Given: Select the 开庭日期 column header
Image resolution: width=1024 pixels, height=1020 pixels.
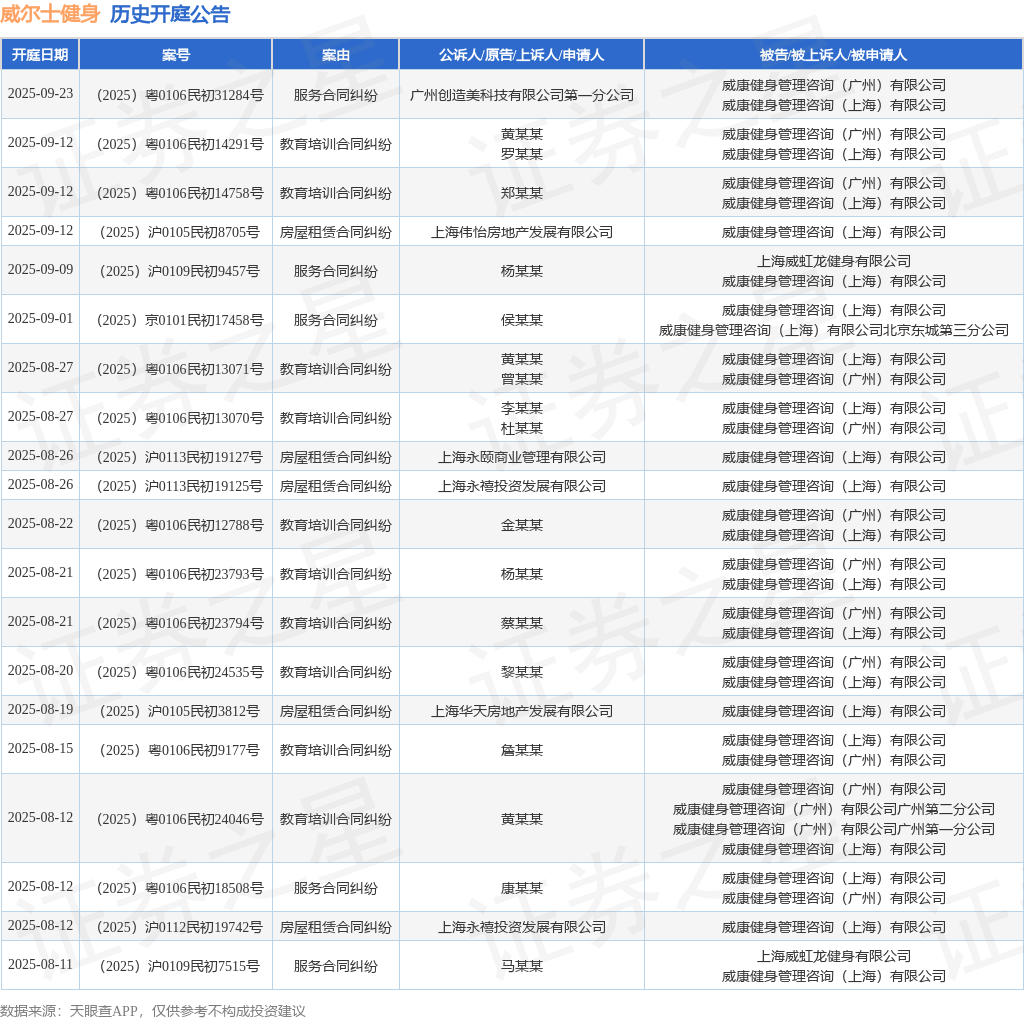Looking at the screenshot, I should pyautogui.click(x=40, y=55).
